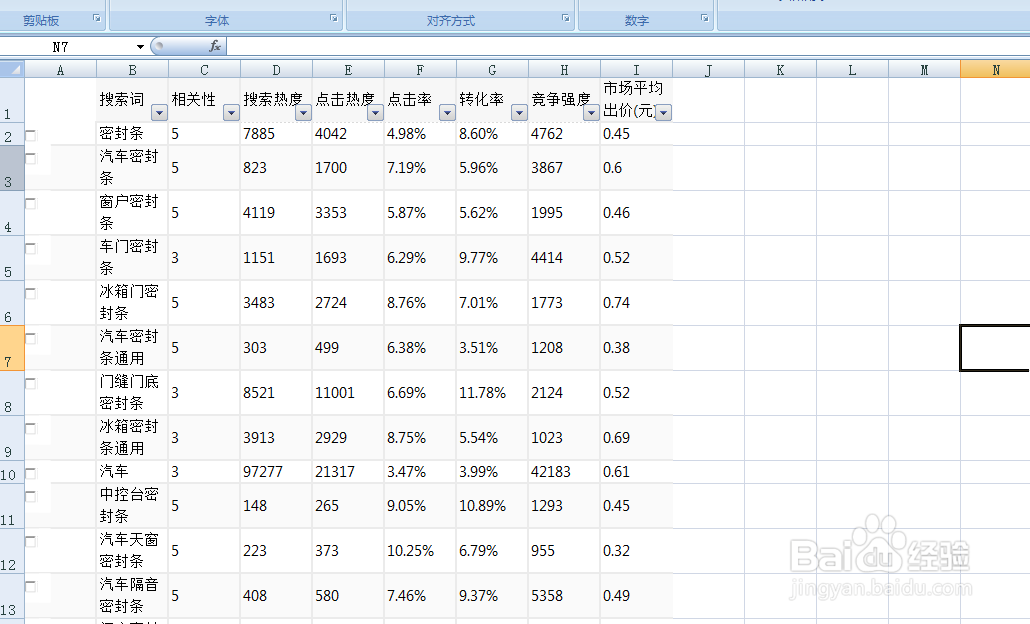Screen dimensions: 1030x624
Task: Click into the formula bar input
Action: (628, 47)
